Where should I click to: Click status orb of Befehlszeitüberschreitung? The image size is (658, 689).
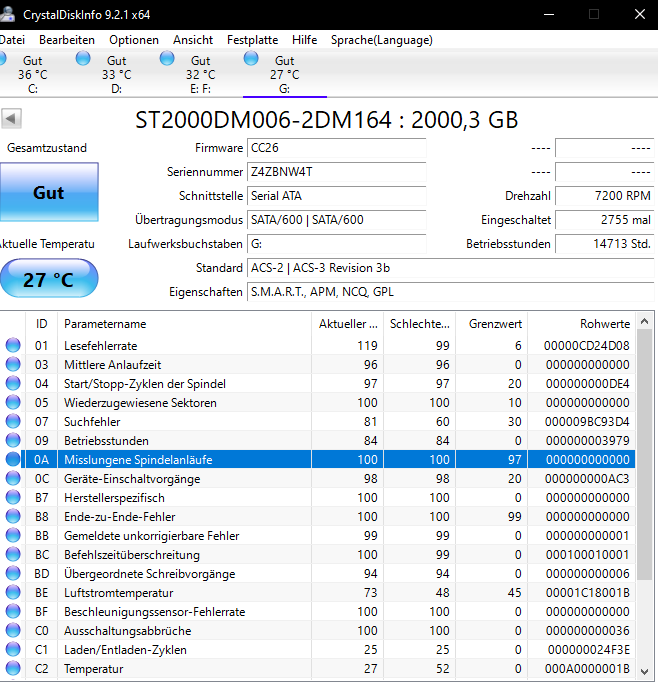13,554
